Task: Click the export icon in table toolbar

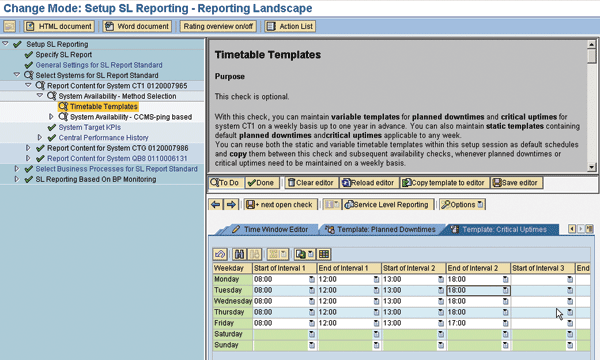Action: (301, 254)
